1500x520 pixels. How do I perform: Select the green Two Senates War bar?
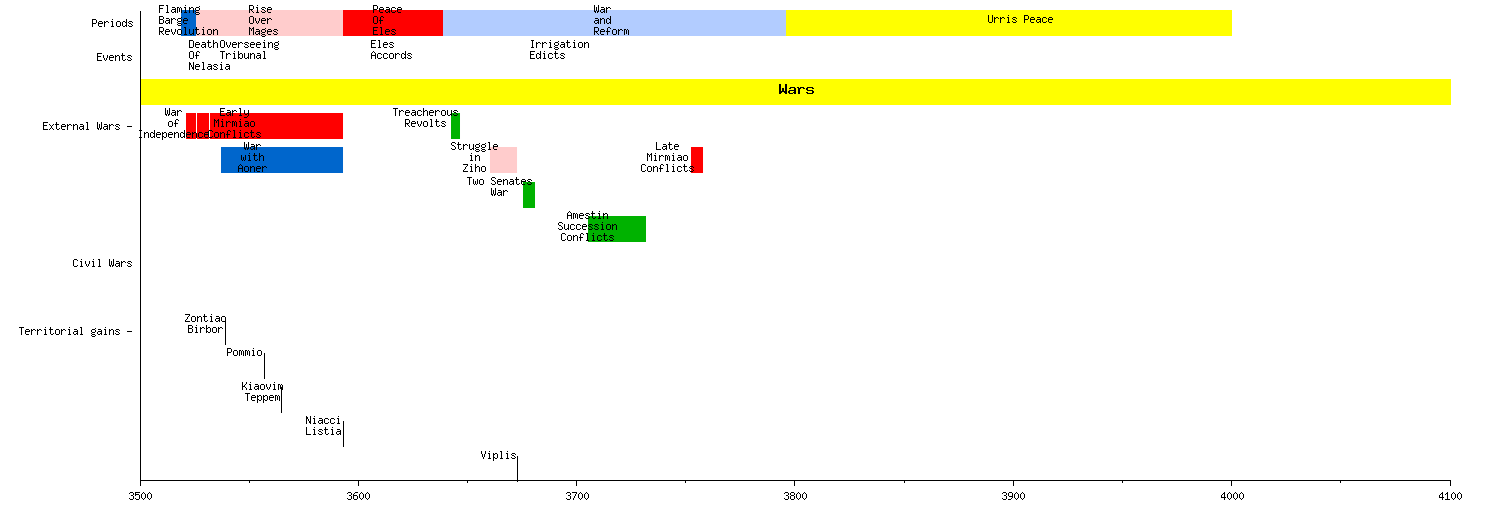(529, 195)
